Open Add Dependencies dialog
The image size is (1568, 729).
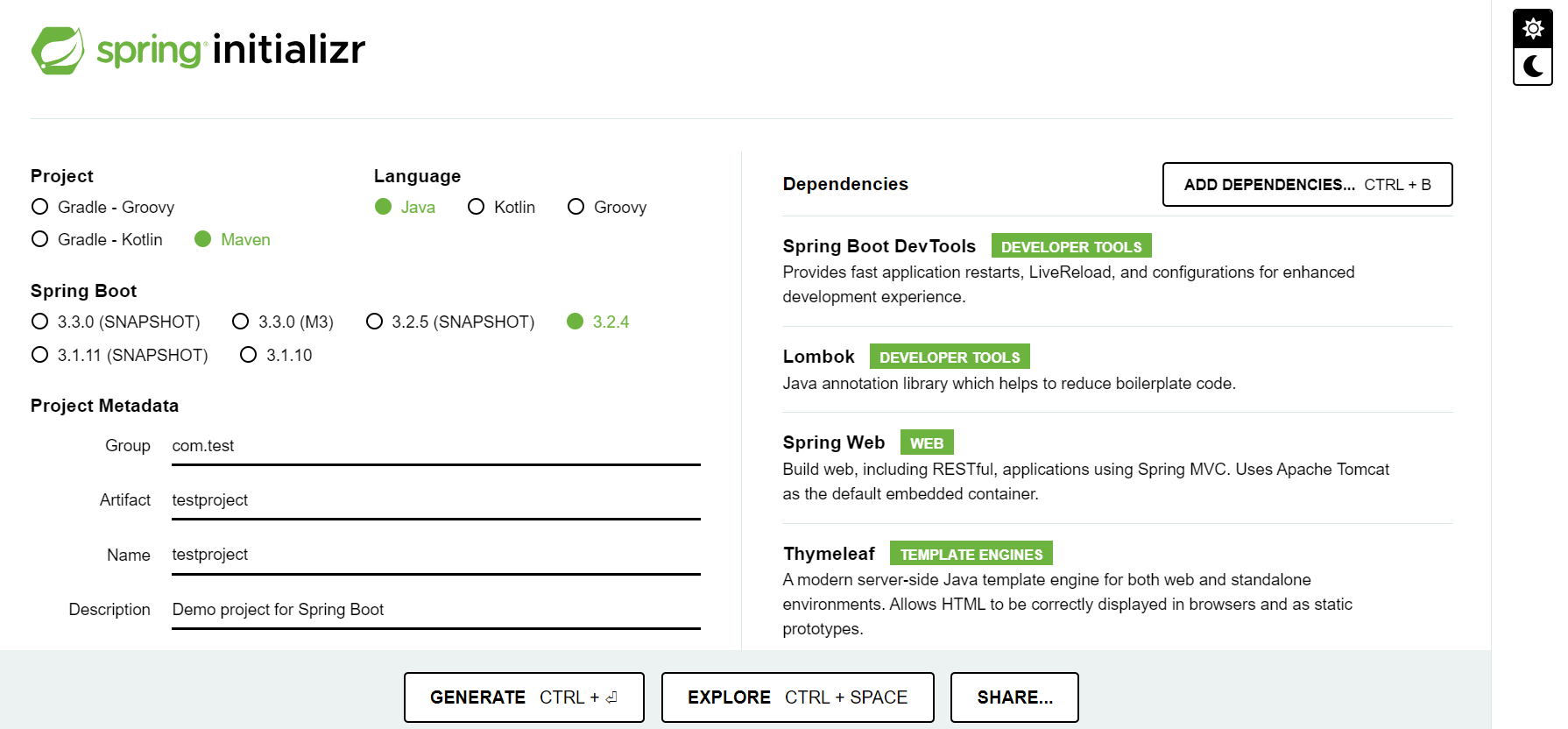pos(1307,185)
